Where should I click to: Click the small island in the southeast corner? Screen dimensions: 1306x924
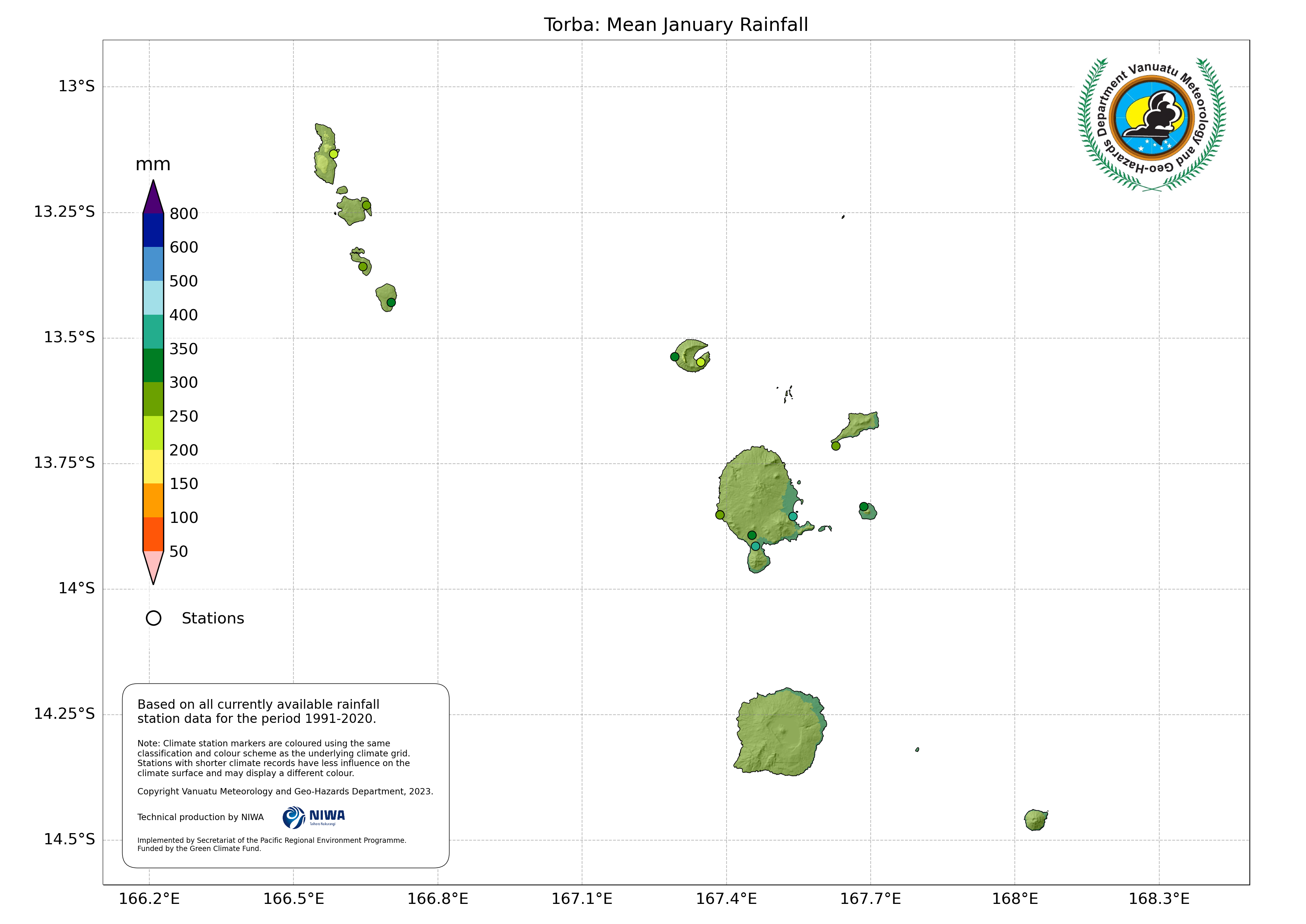(1035, 820)
